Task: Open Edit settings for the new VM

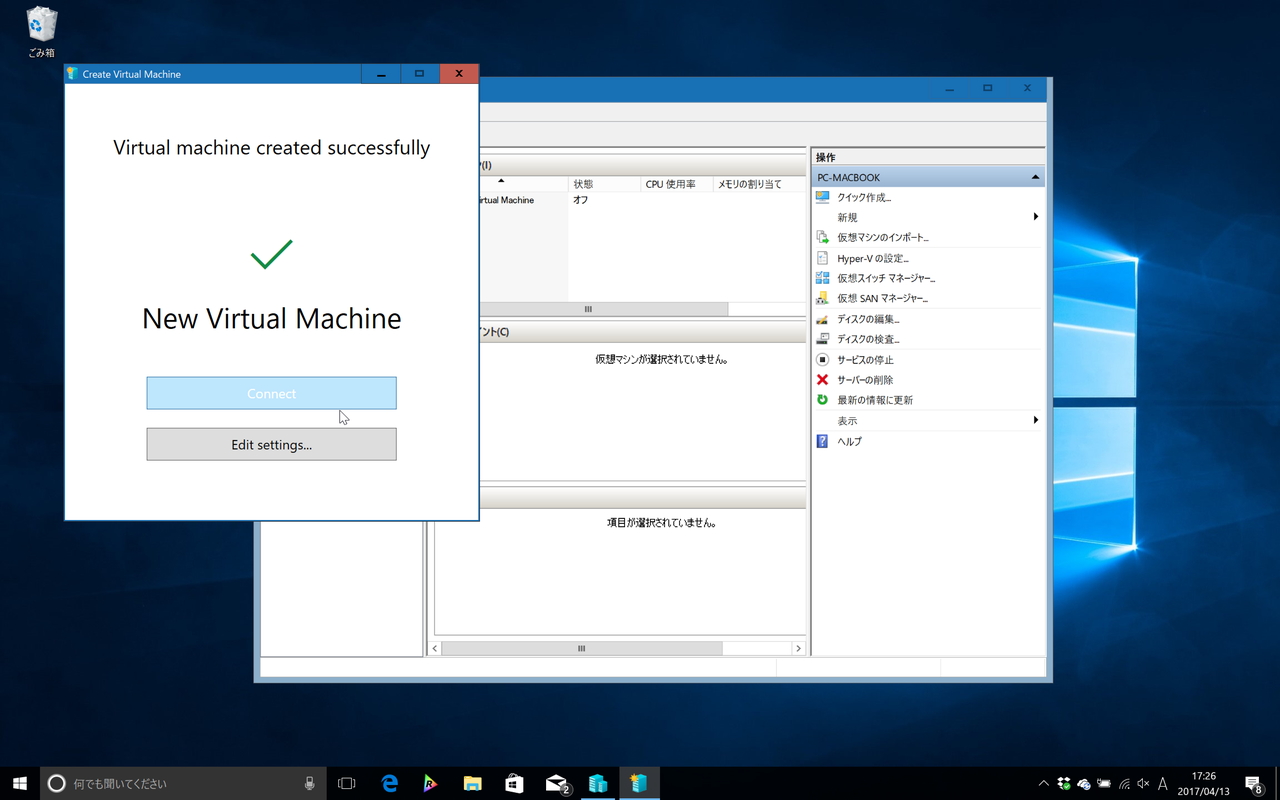Action: tap(271, 445)
